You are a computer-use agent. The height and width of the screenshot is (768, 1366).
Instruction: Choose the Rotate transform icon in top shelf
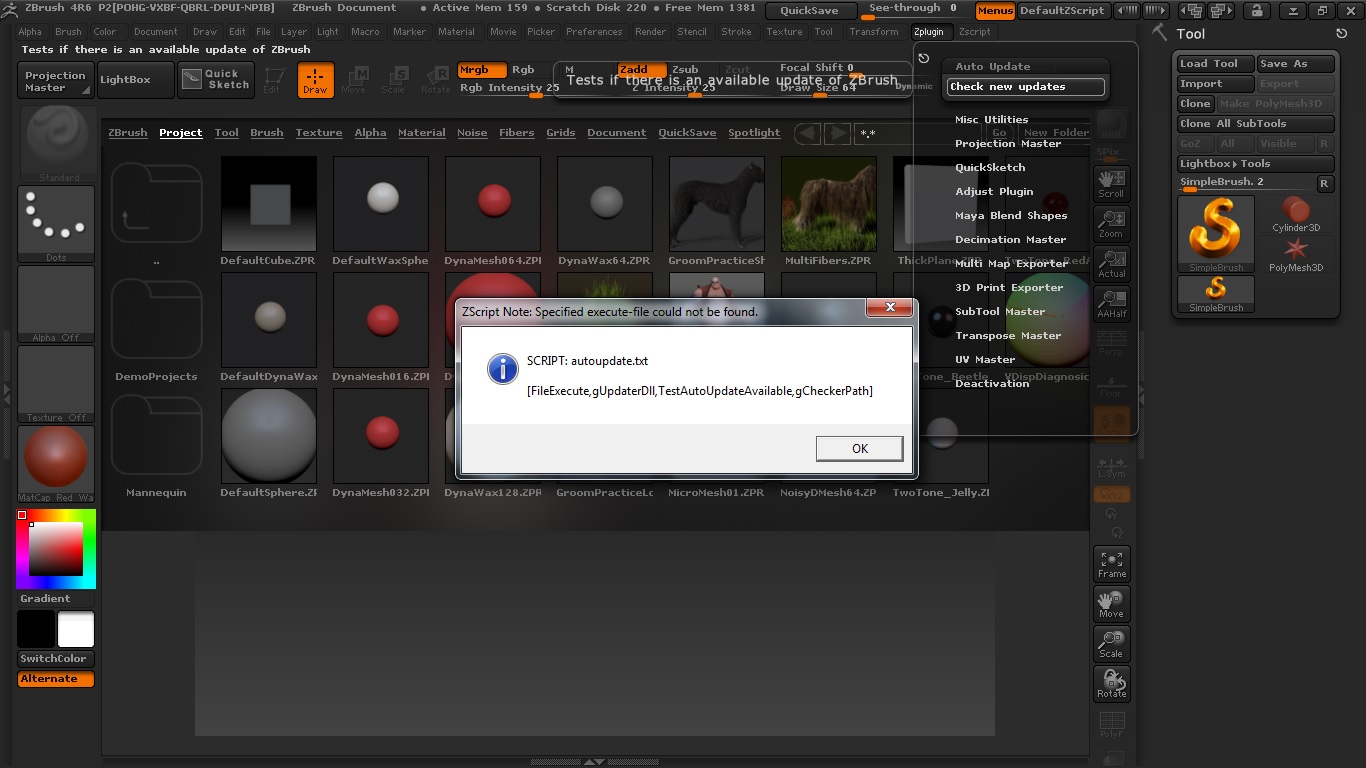(x=435, y=80)
